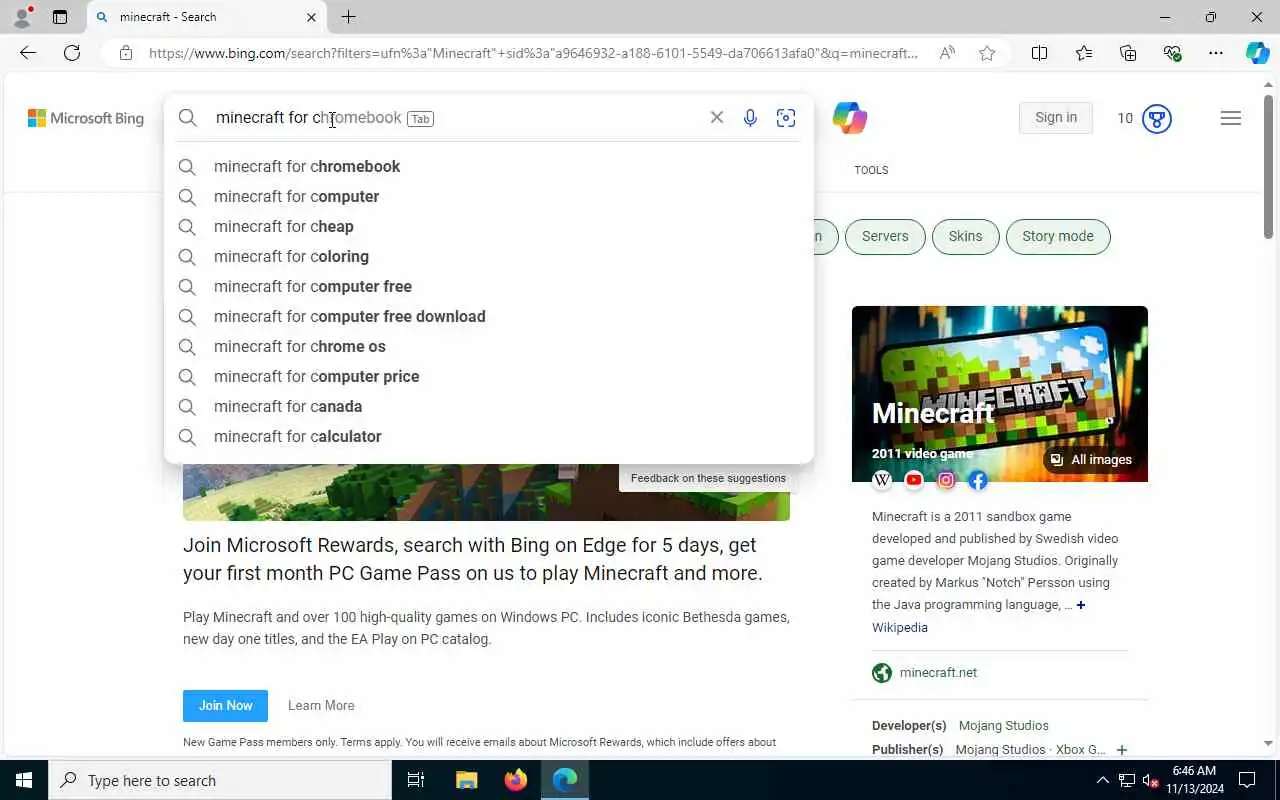
Task: Open Minecraft Facebook icon link
Action: (978, 480)
